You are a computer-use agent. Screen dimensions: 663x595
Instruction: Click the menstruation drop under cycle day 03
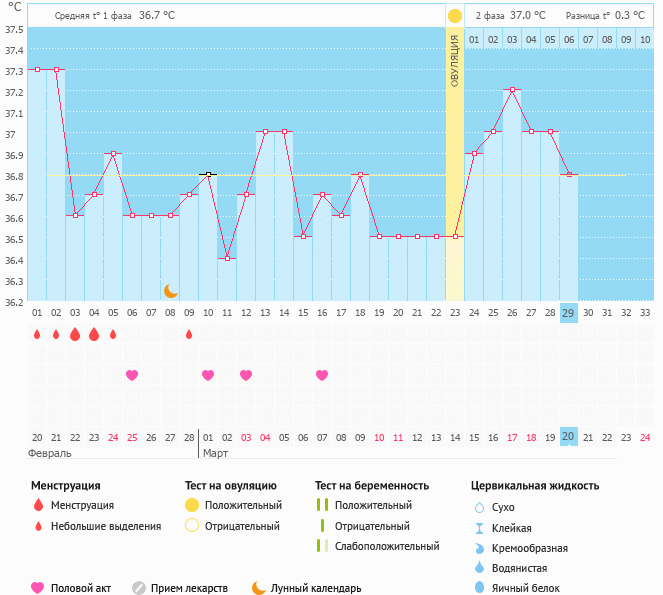(x=75, y=335)
